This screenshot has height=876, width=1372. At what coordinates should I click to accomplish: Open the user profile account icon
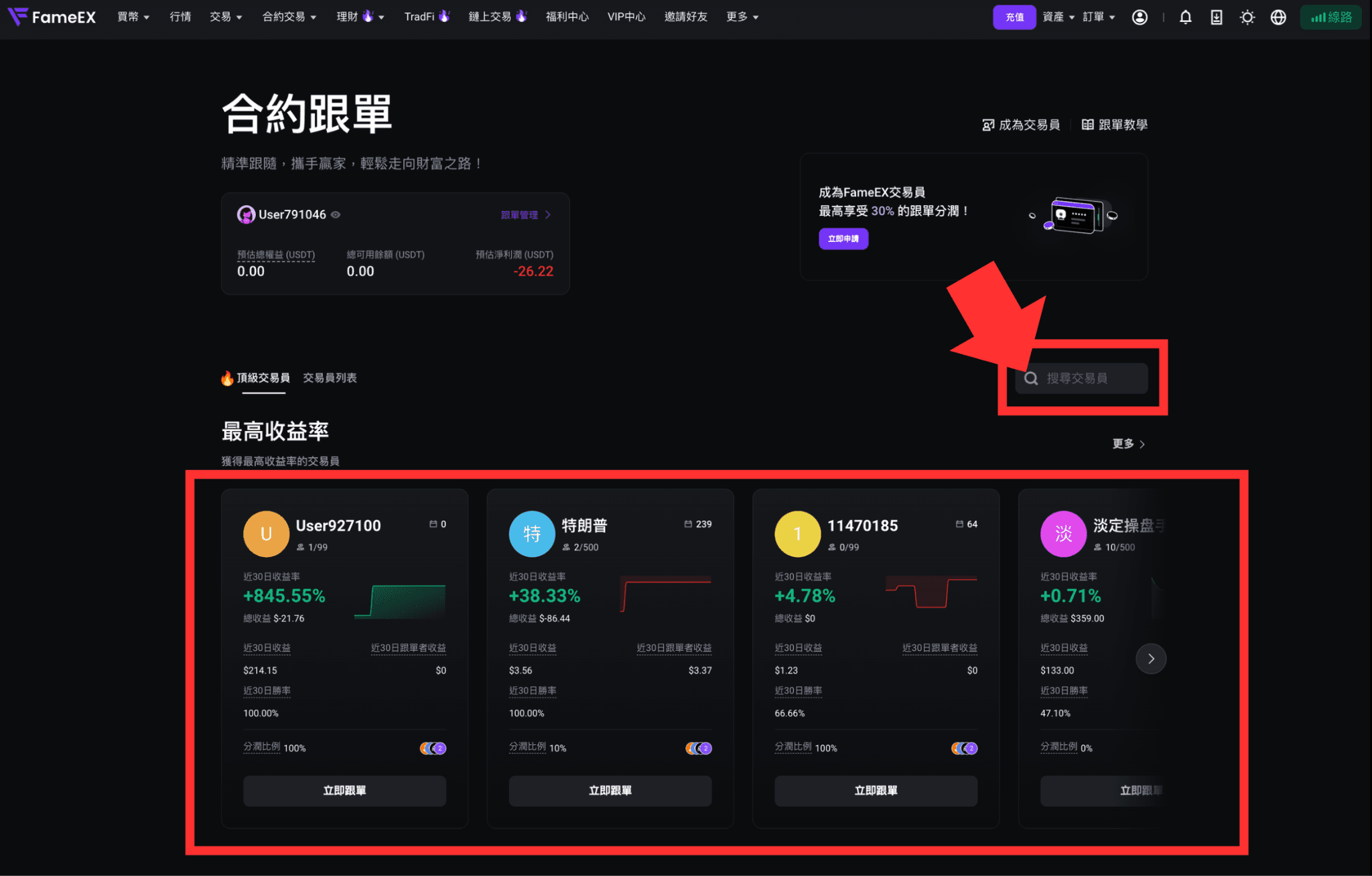click(x=1140, y=17)
